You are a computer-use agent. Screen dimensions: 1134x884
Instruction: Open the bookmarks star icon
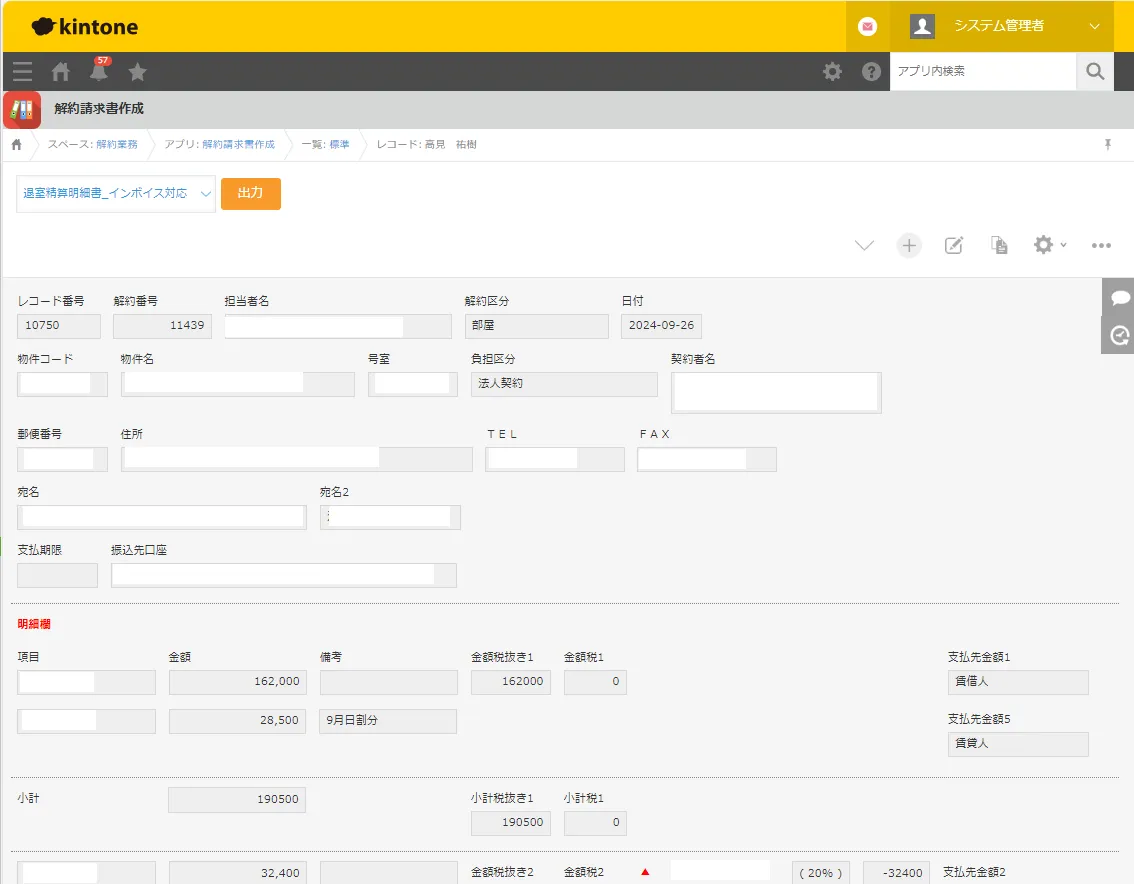[138, 71]
